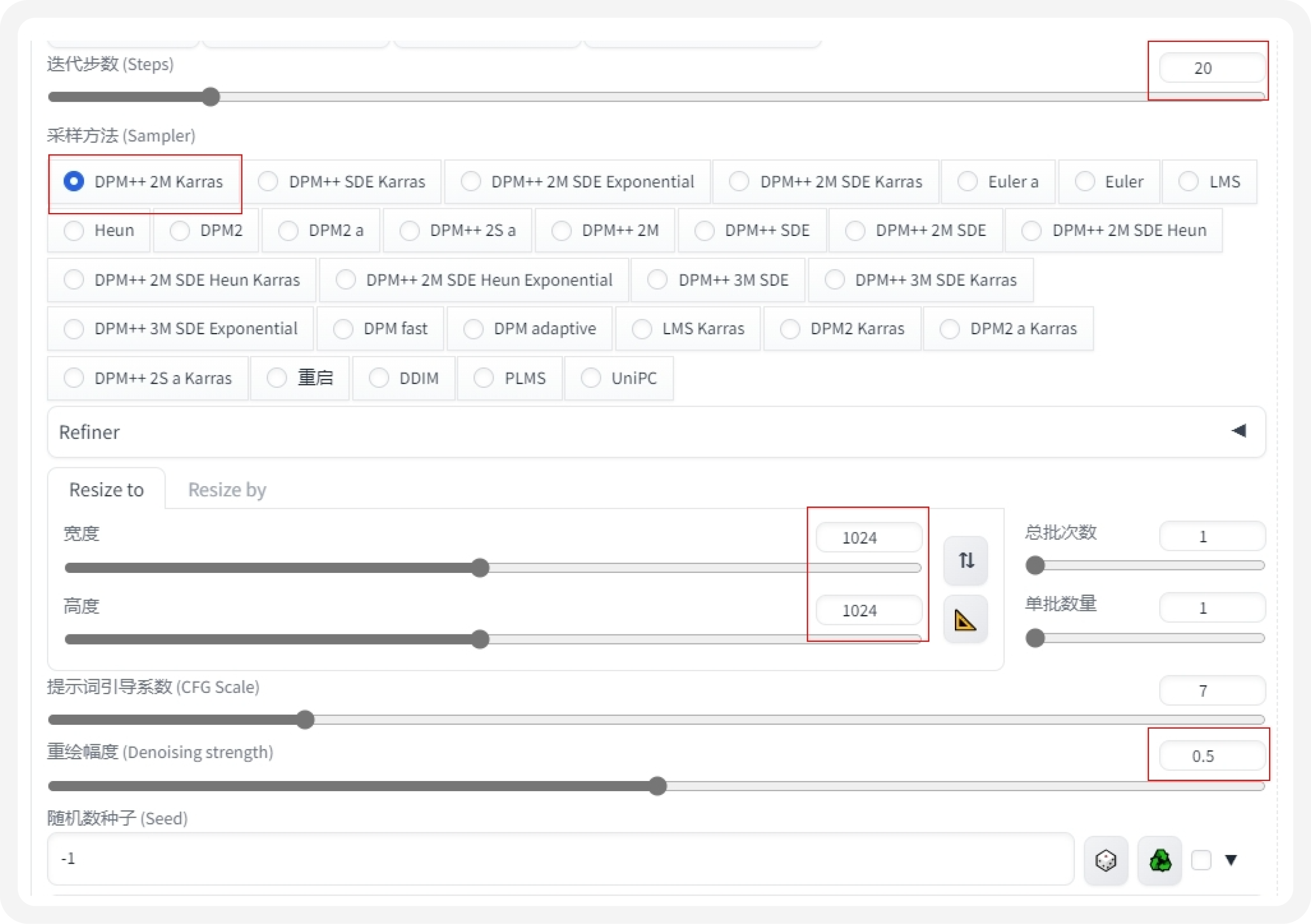
Task: Select the LMS Karras sampler
Action: point(688,329)
